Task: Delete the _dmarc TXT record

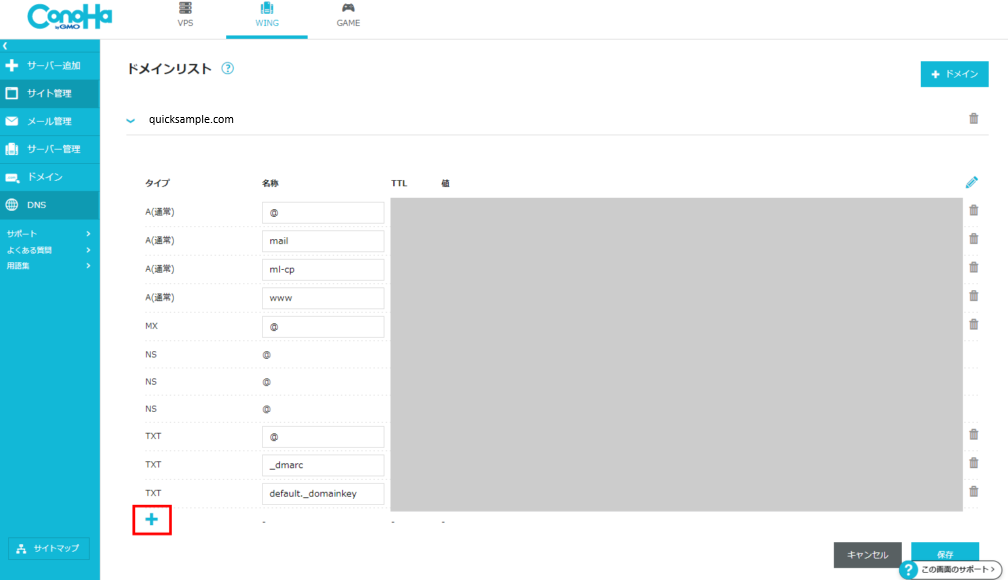Action: point(973,463)
